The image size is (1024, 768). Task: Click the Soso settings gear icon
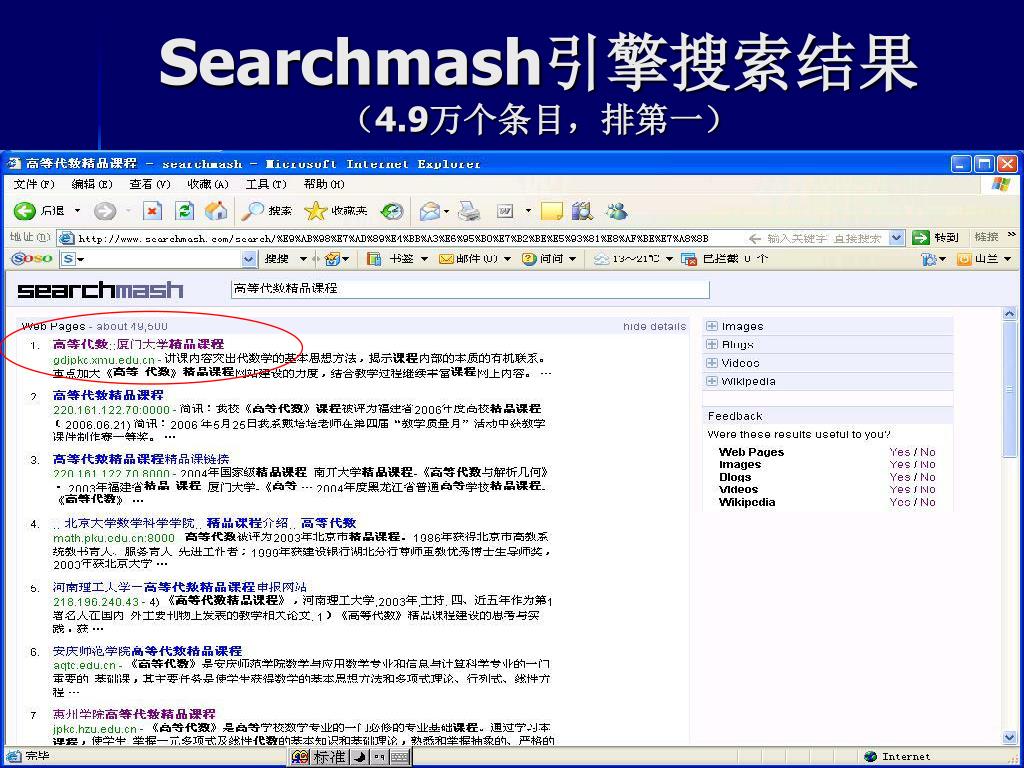pyautogui.click(x=929, y=259)
